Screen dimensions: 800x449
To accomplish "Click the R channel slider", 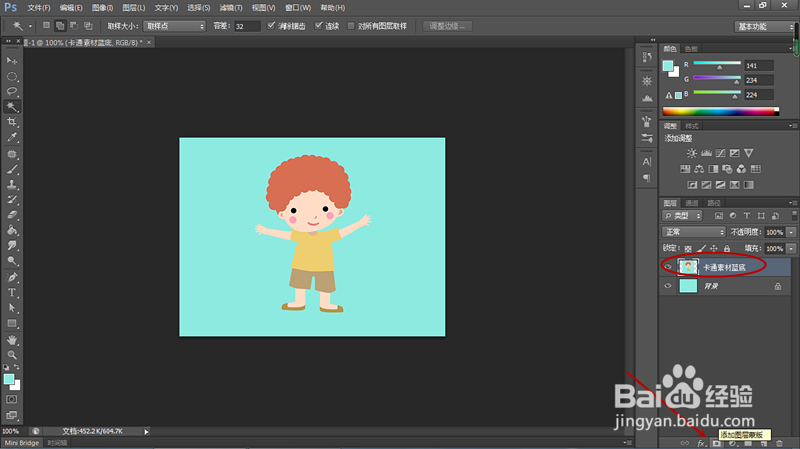I will [x=717, y=65].
